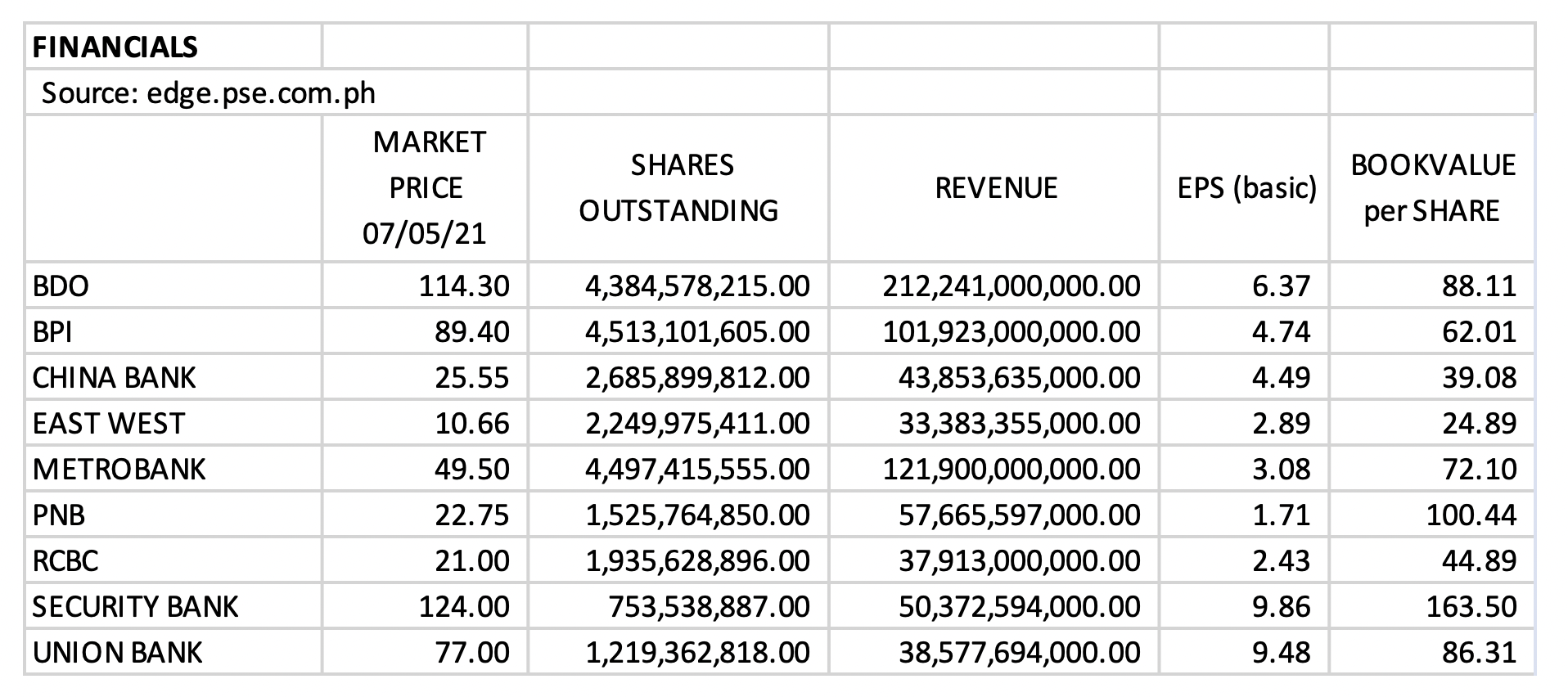Select BDO book value 88.11

pos(1432,286)
